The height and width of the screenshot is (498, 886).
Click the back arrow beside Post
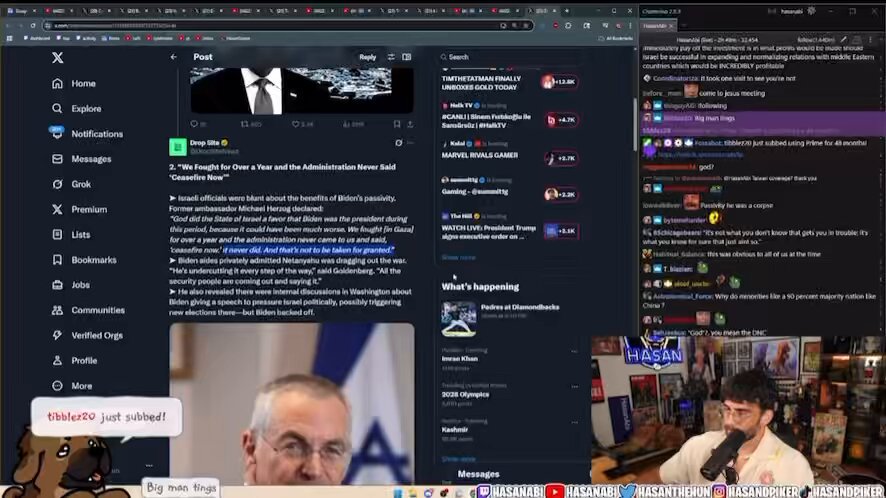pos(173,57)
